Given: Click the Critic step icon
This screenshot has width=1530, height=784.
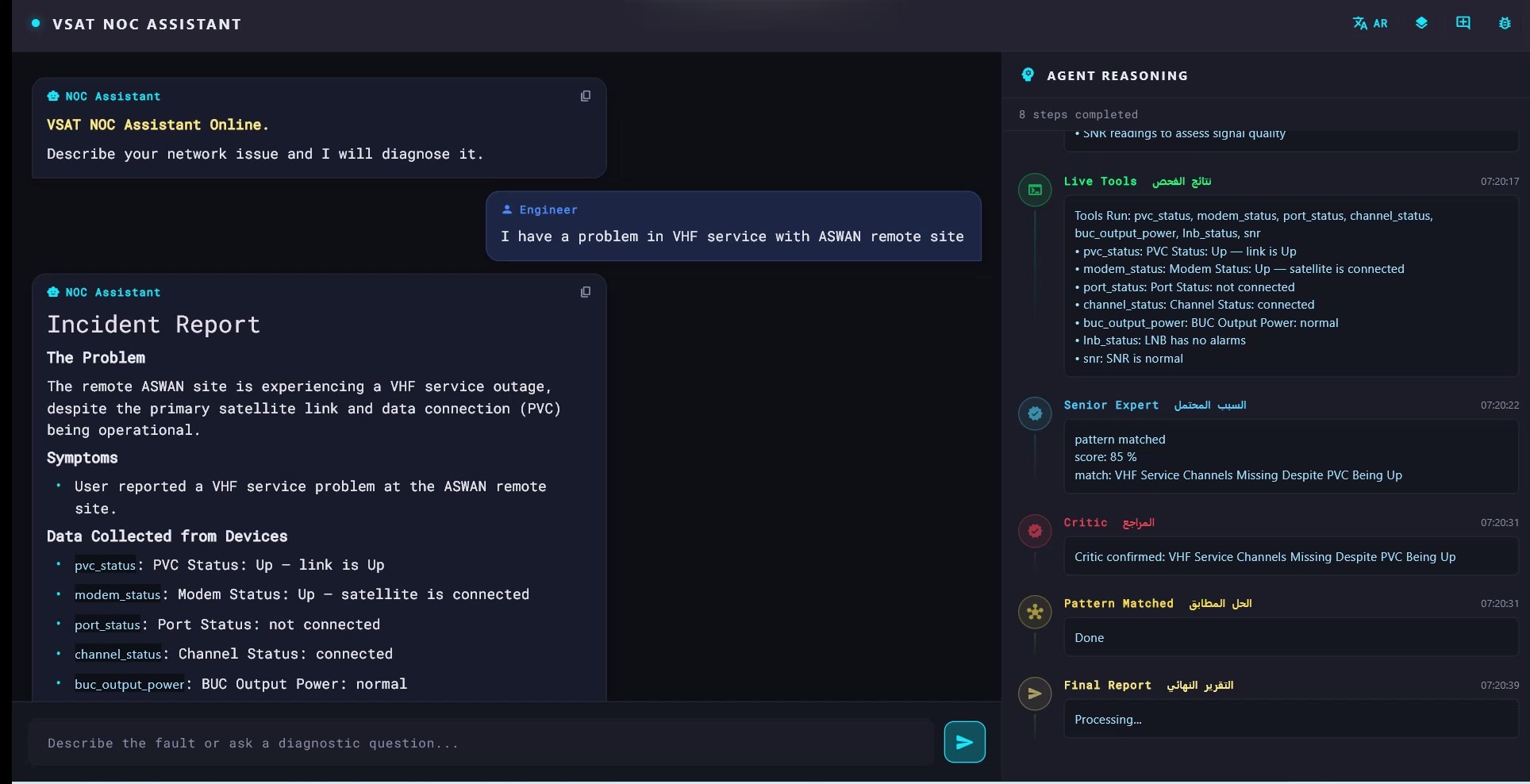Looking at the screenshot, I should point(1035,531).
